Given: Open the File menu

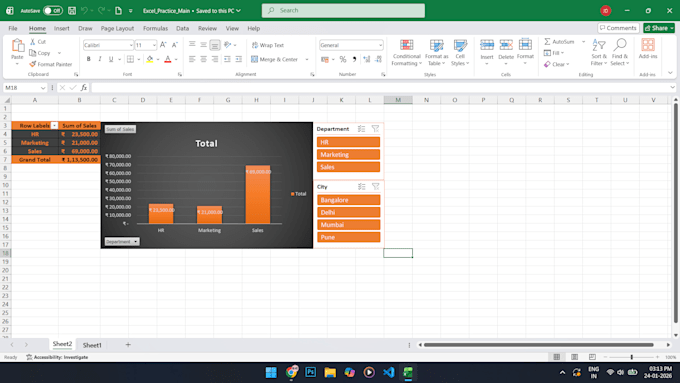Looking at the screenshot, I should [13, 28].
